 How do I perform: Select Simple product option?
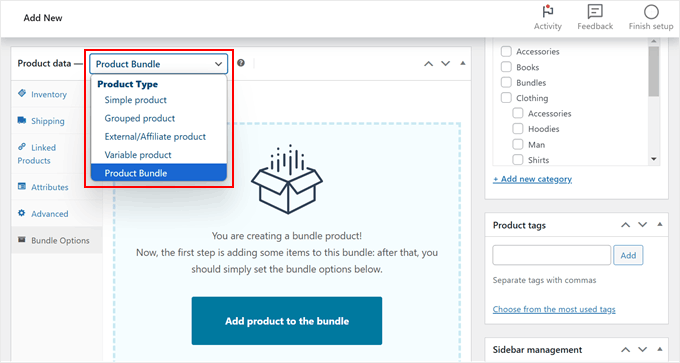point(159,100)
